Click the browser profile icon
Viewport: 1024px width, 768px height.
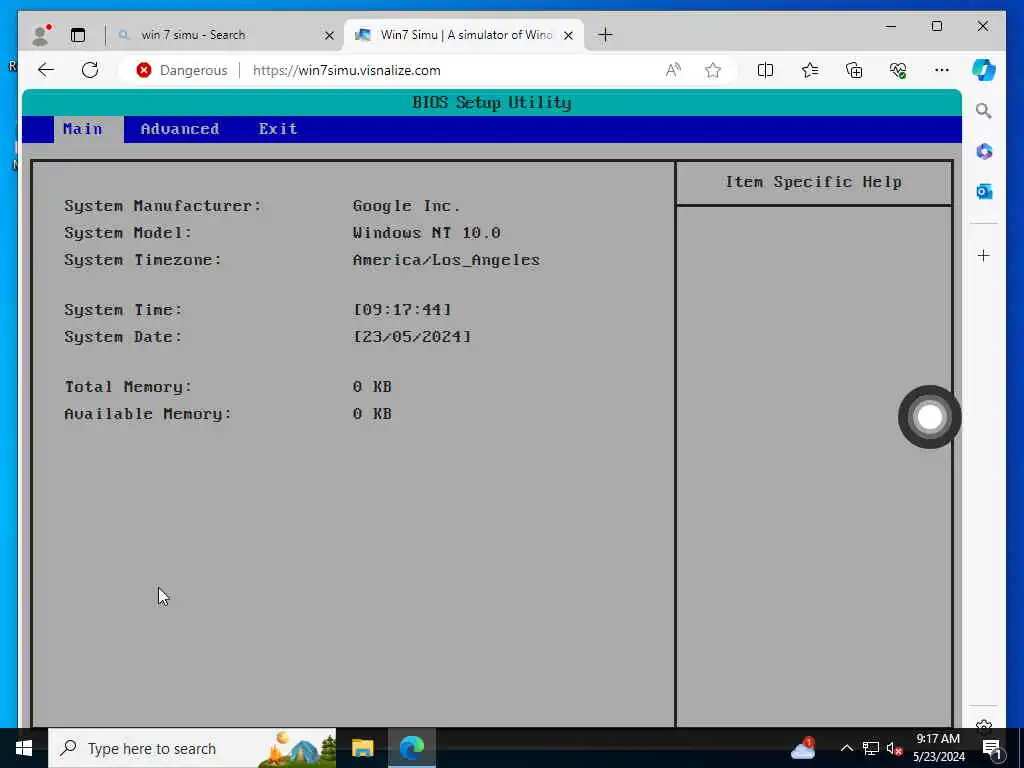point(41,35)
